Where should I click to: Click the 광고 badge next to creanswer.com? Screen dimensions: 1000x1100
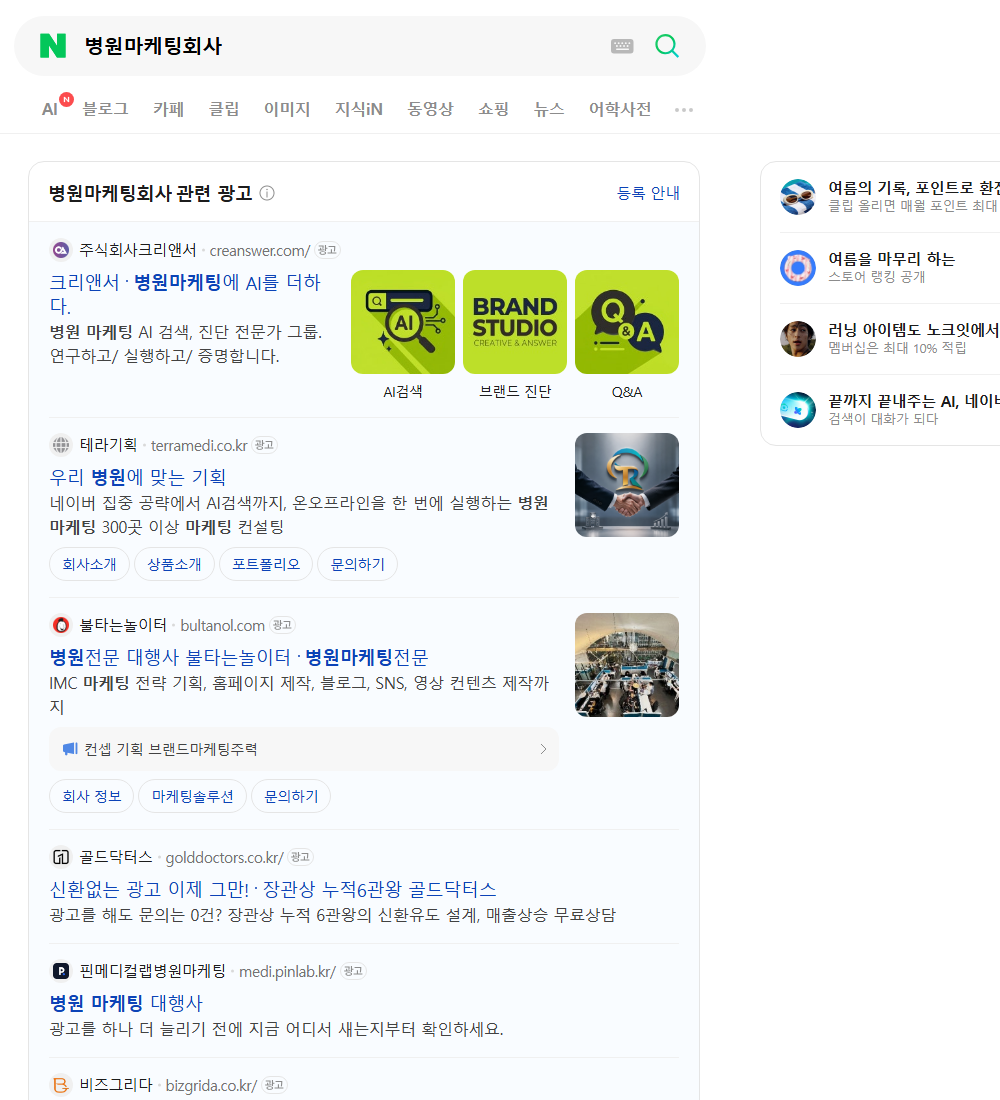(x=327, y=250)
